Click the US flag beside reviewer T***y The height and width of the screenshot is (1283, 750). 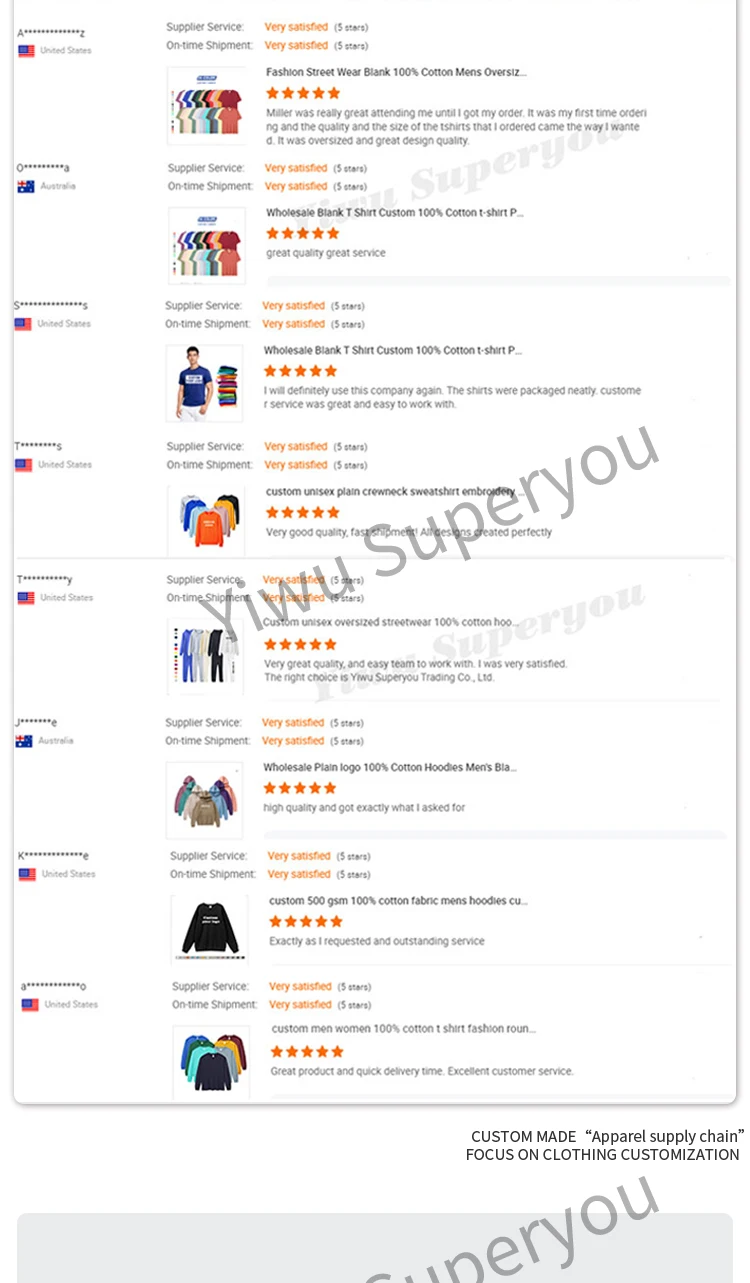pyautogui.click(x=26, y=598)
